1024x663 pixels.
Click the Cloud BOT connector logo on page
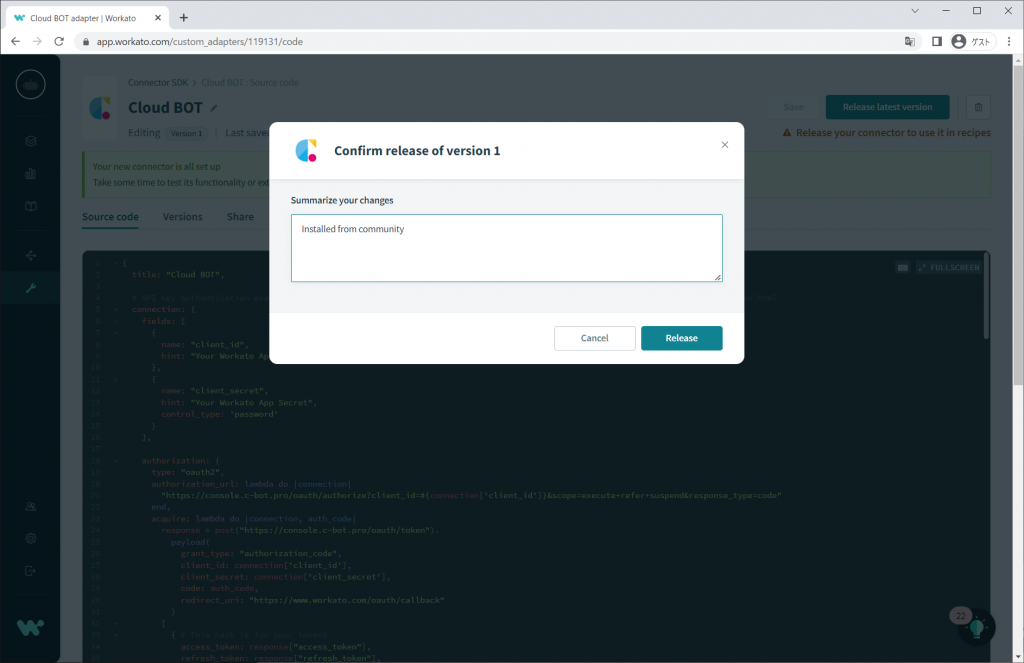(100, 108)
